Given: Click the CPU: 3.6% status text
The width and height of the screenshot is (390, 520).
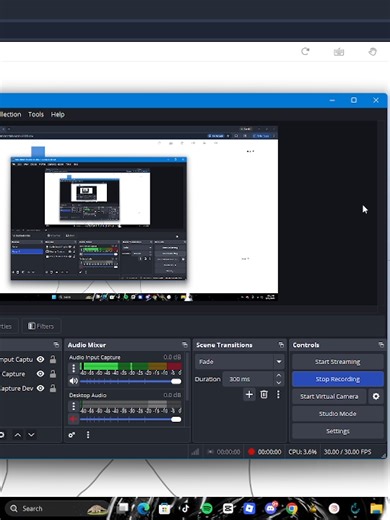Looking at the screenshot, I should [302, 452].
